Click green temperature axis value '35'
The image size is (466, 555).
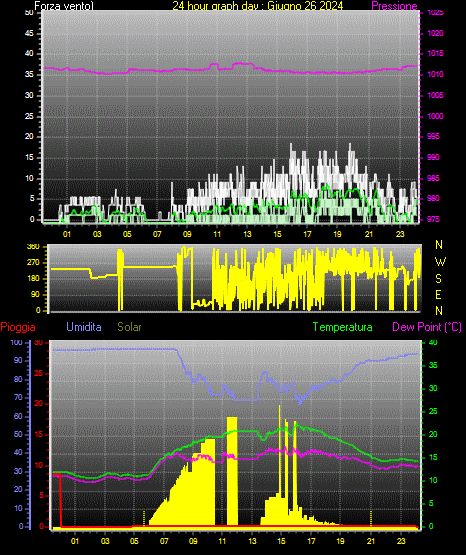(x=433, y=365)
